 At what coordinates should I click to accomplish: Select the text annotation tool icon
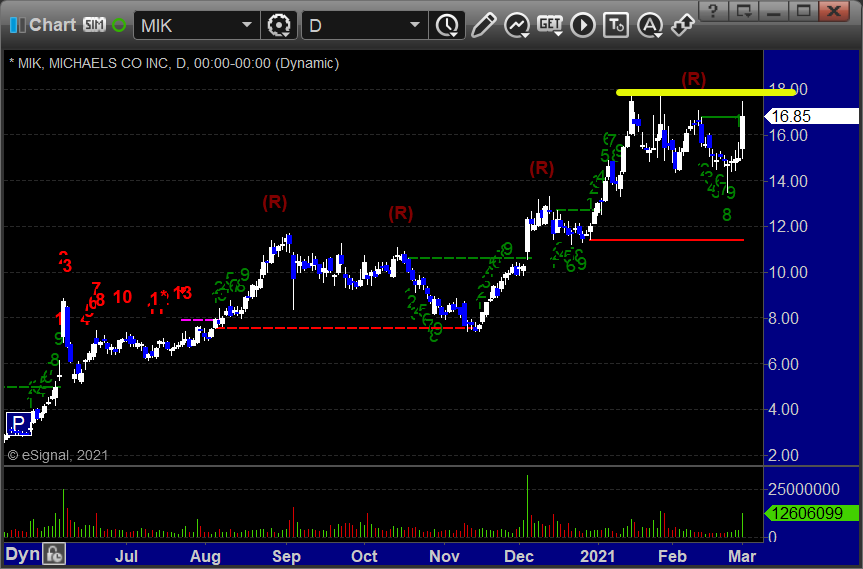pyautogui.click(x=616, y=25)
